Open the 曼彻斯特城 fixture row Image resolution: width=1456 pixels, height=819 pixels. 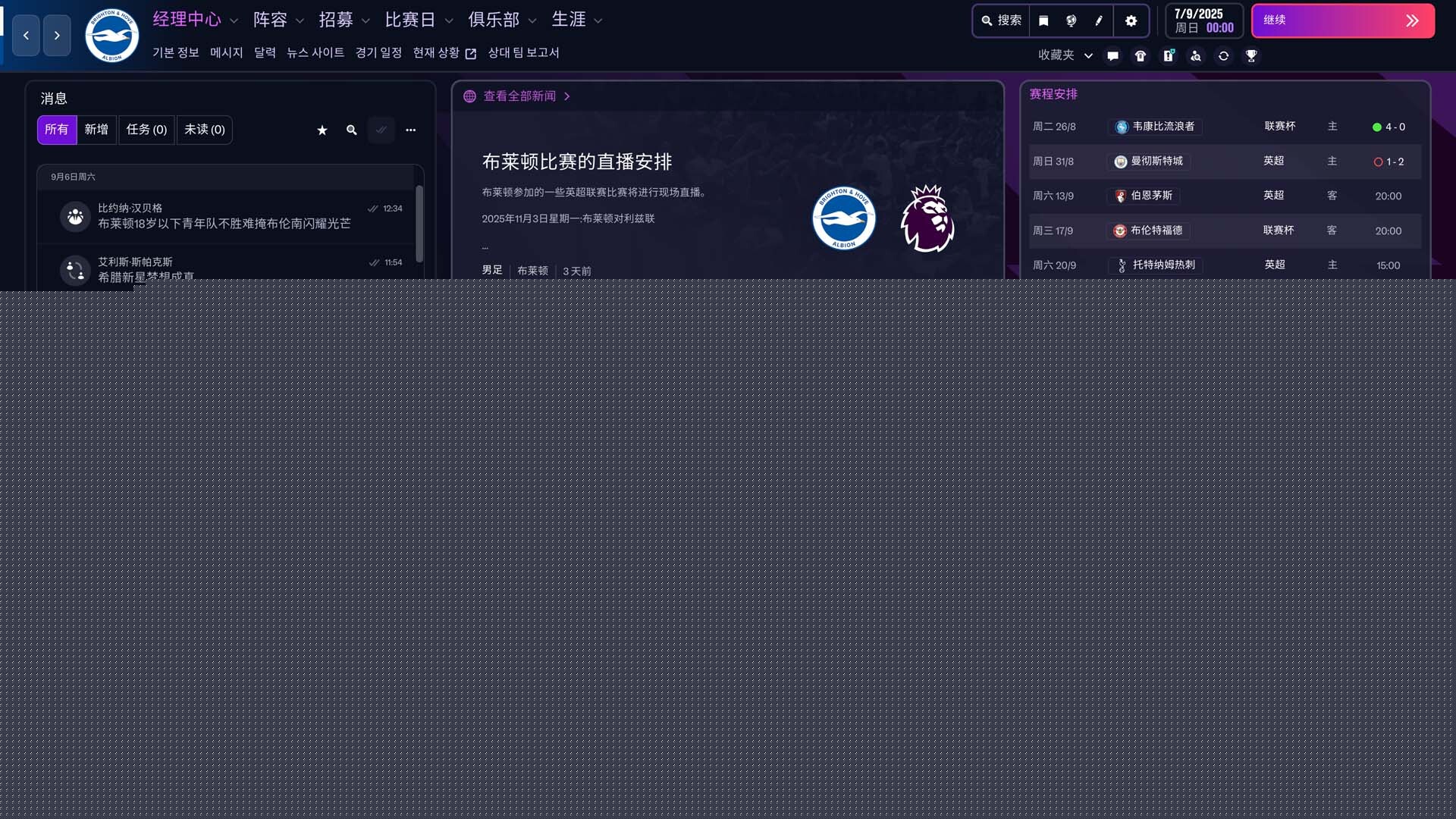pos(1225,162)
